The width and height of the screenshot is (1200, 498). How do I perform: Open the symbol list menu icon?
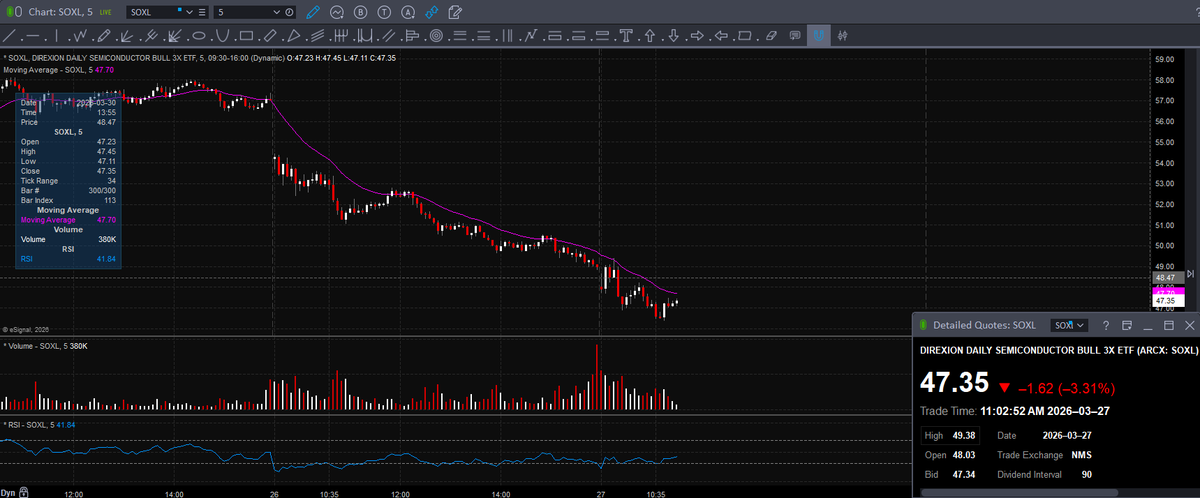pos(203,13)
